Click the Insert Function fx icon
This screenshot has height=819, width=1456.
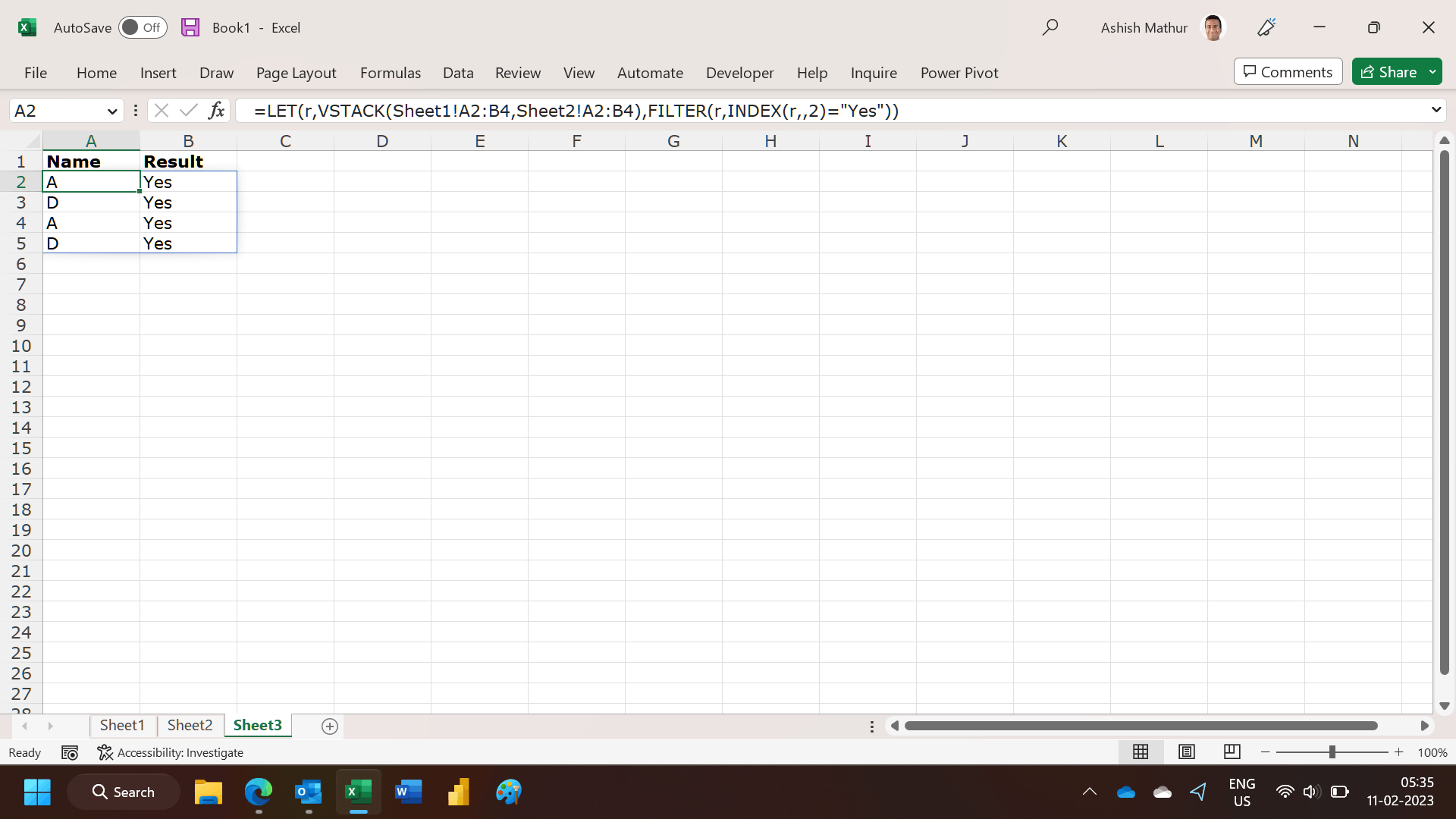click(216, 111)
